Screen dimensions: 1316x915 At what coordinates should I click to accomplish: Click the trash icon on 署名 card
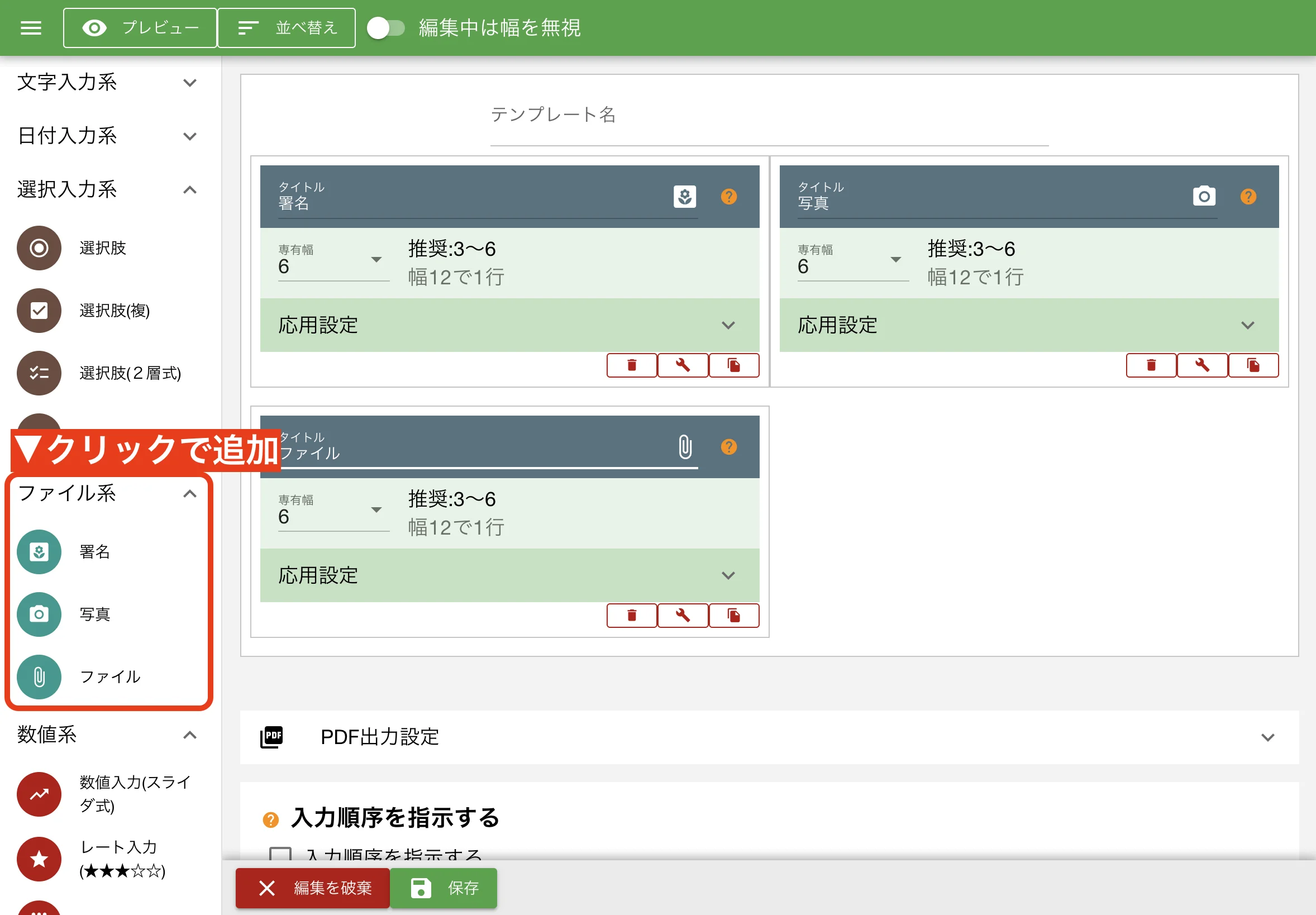point(632,365)
